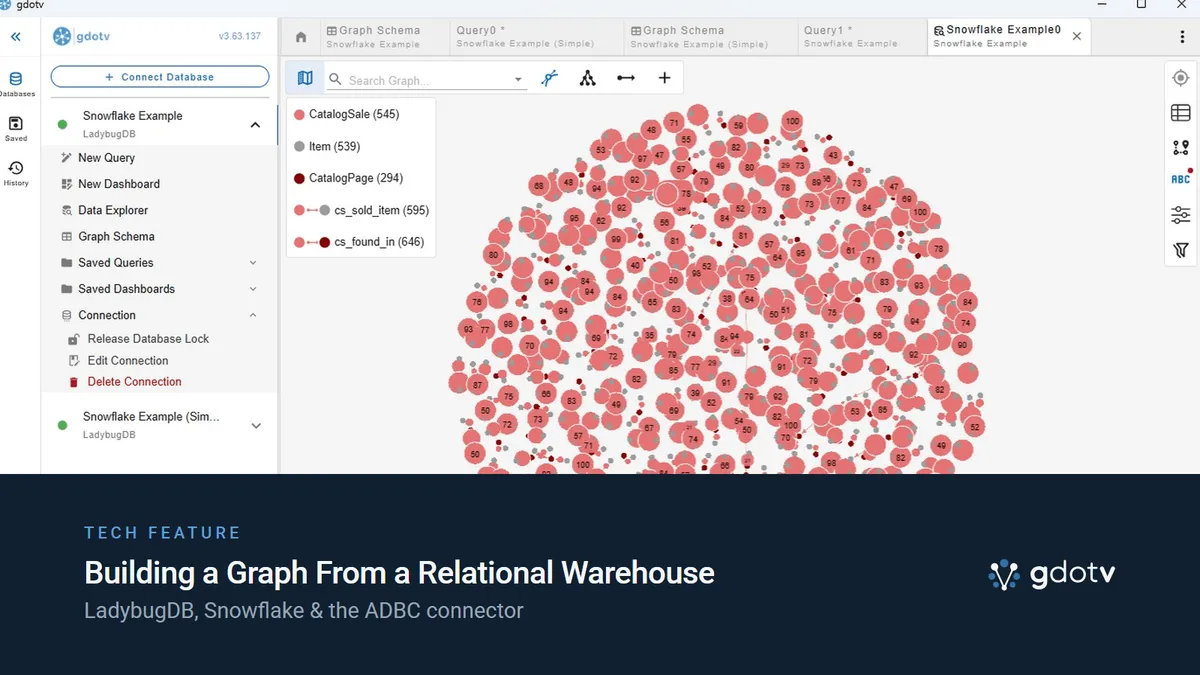Open the Search Graph dropdown arrow
The image size is (1200, 675).
coord(518,80)
